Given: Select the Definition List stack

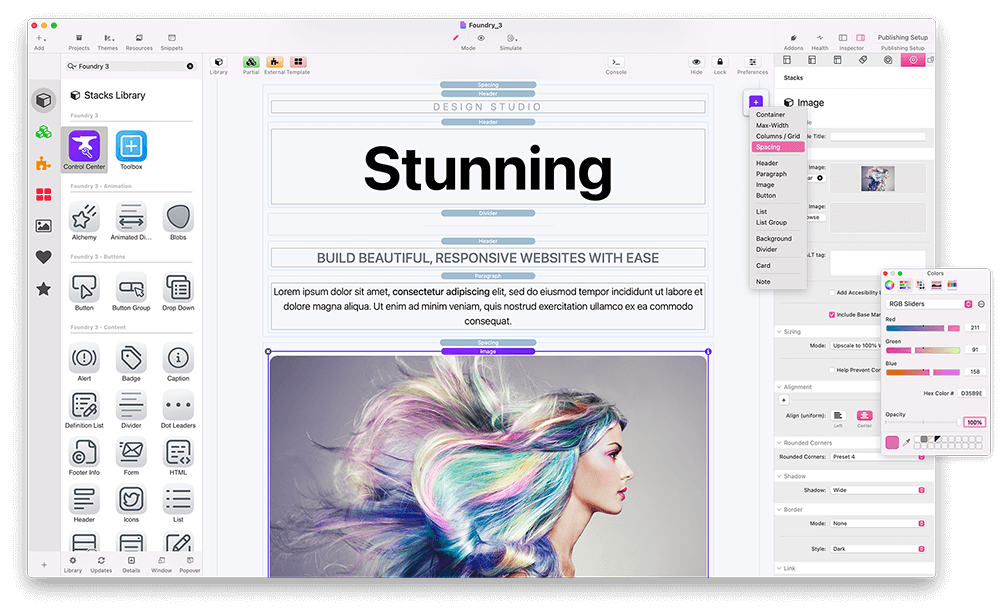Looking at the screenshot, I should click(84, 409).
